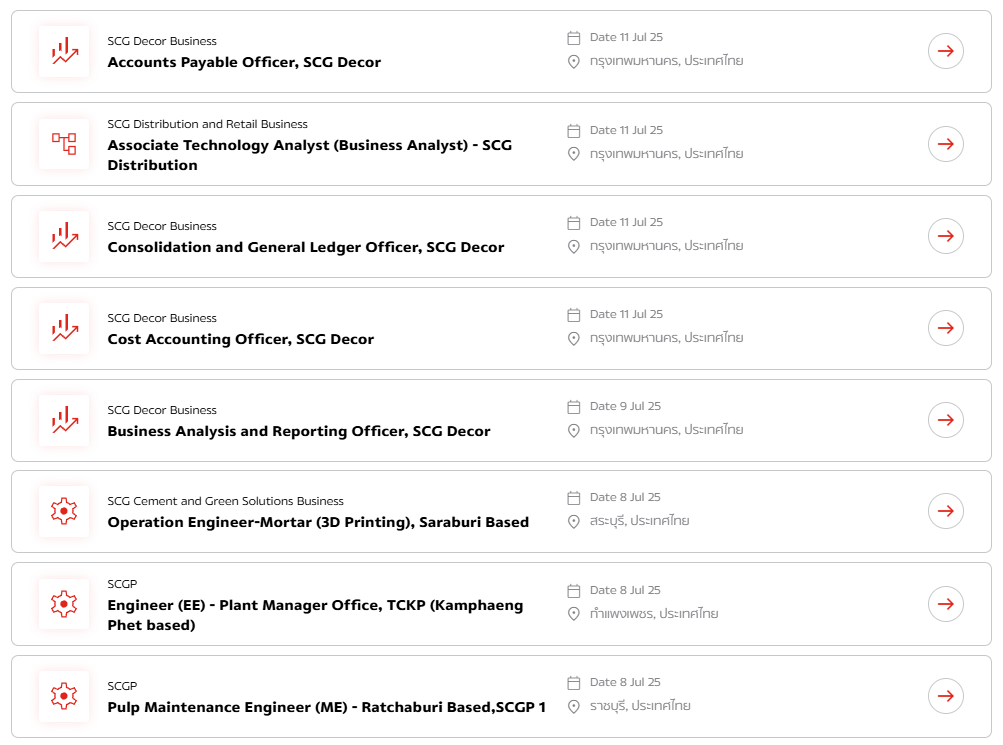The height and width of the screenshot is (745, 1003).
Task: Click arrow for Engineer (EE) Plant Manager Office
Action: [945, 604]
